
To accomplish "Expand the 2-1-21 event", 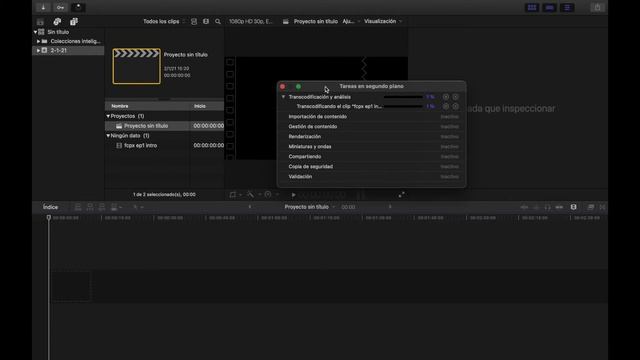I will tap(38, 51).
